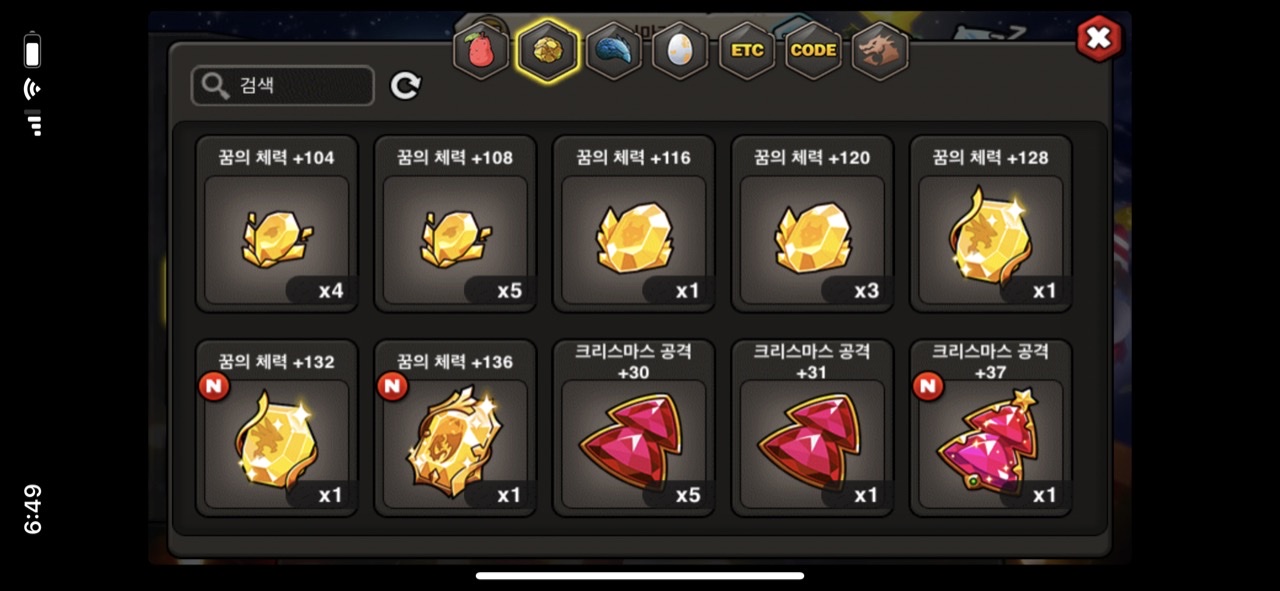This screenshot has height=591, width=1280.
Task: Choose the 꿈의 체력 +116 gem
Action: [634, 224]
